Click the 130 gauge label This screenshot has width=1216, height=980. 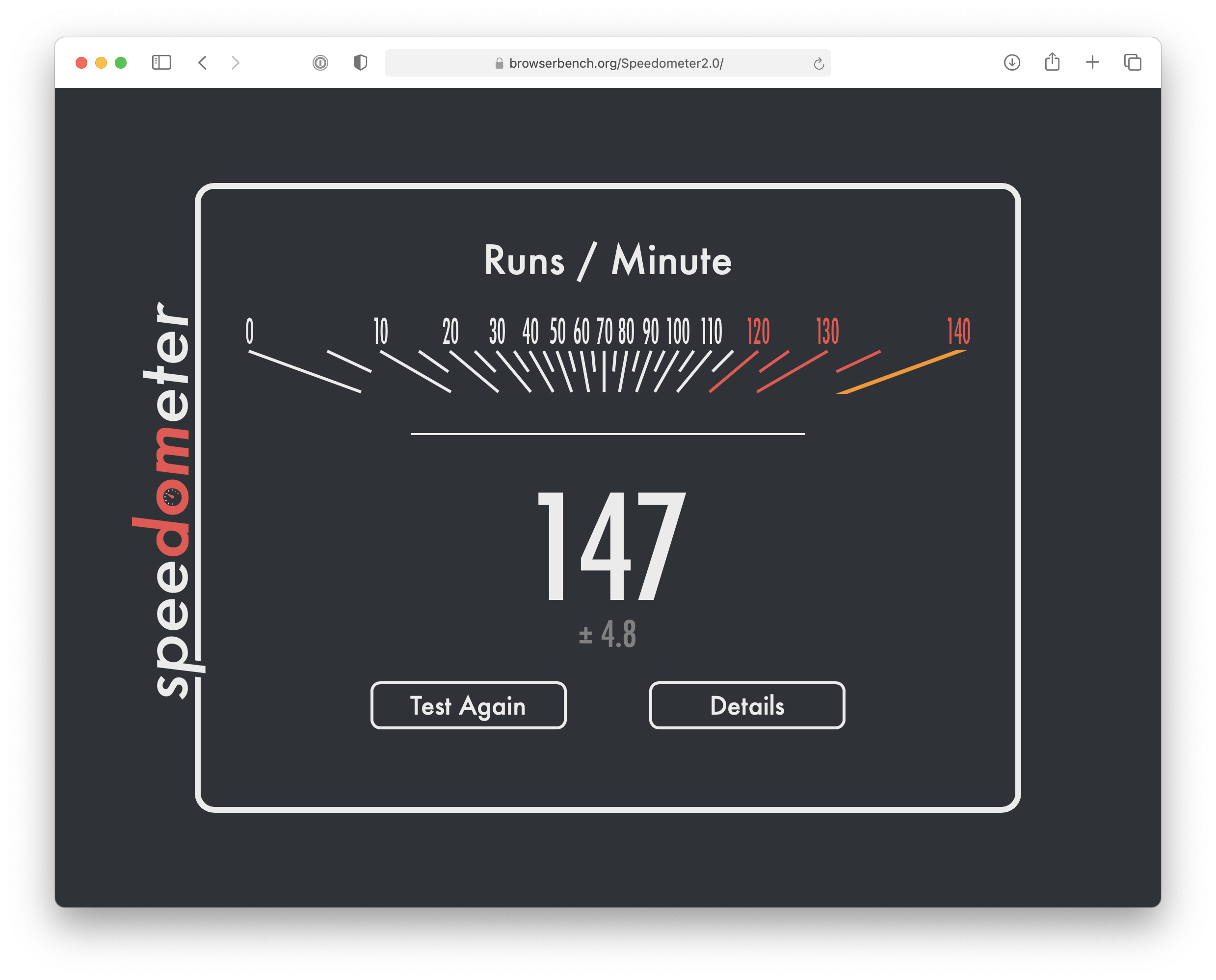pos(827,332)
